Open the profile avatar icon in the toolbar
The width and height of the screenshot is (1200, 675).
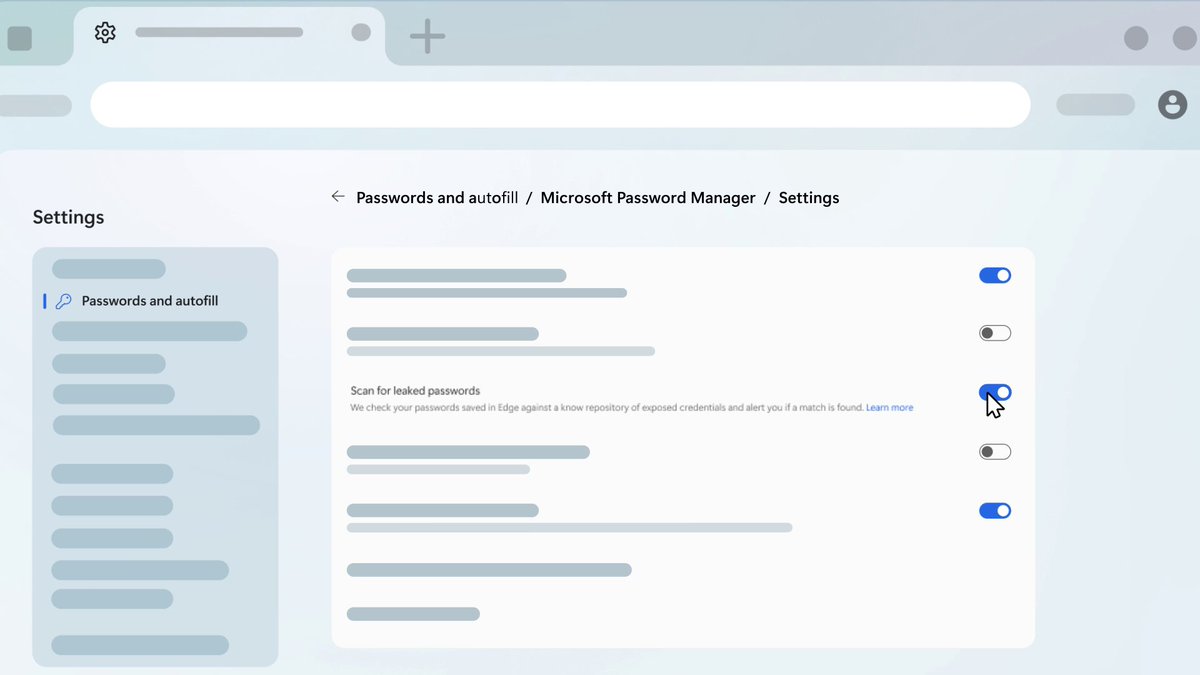(x=1172, y=104)
